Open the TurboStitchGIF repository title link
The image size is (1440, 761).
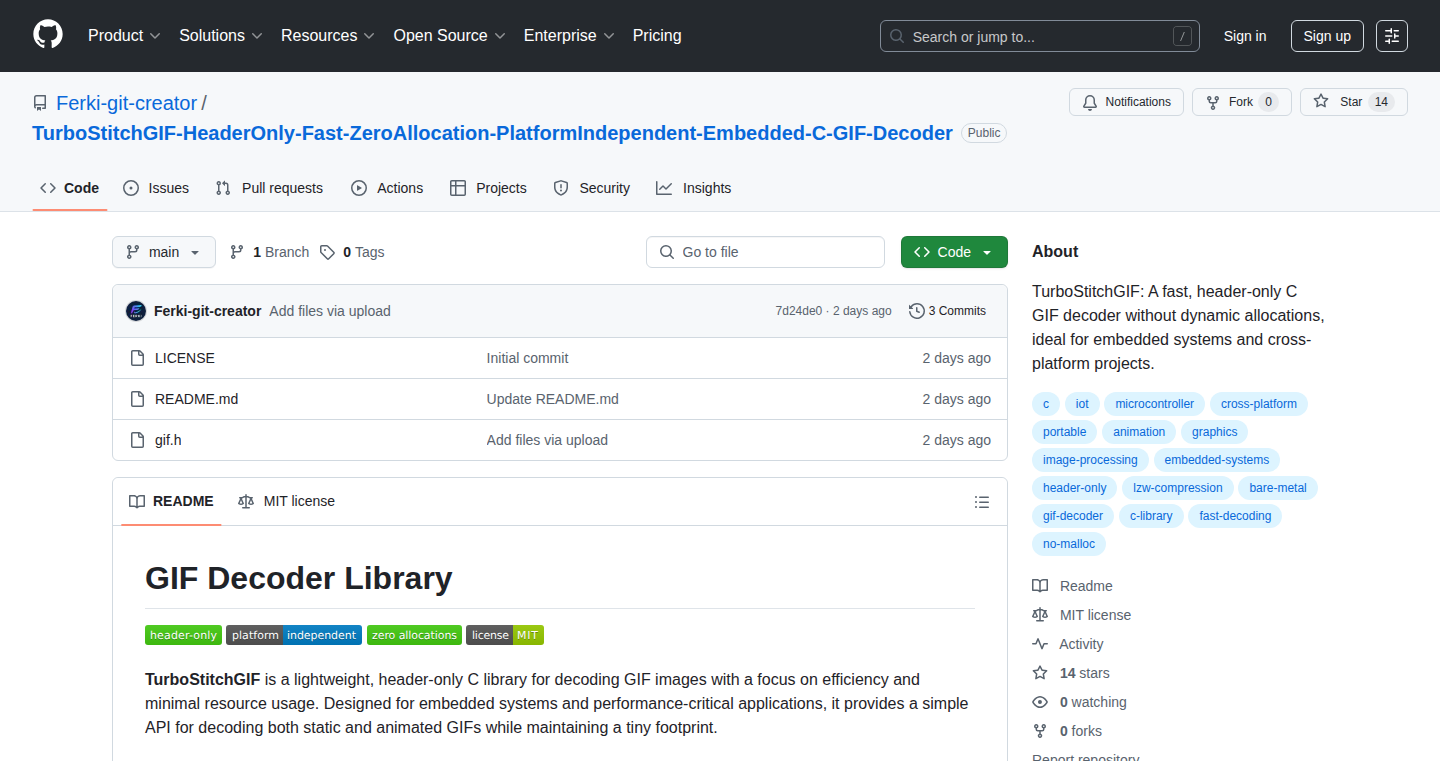click(493, 133)
